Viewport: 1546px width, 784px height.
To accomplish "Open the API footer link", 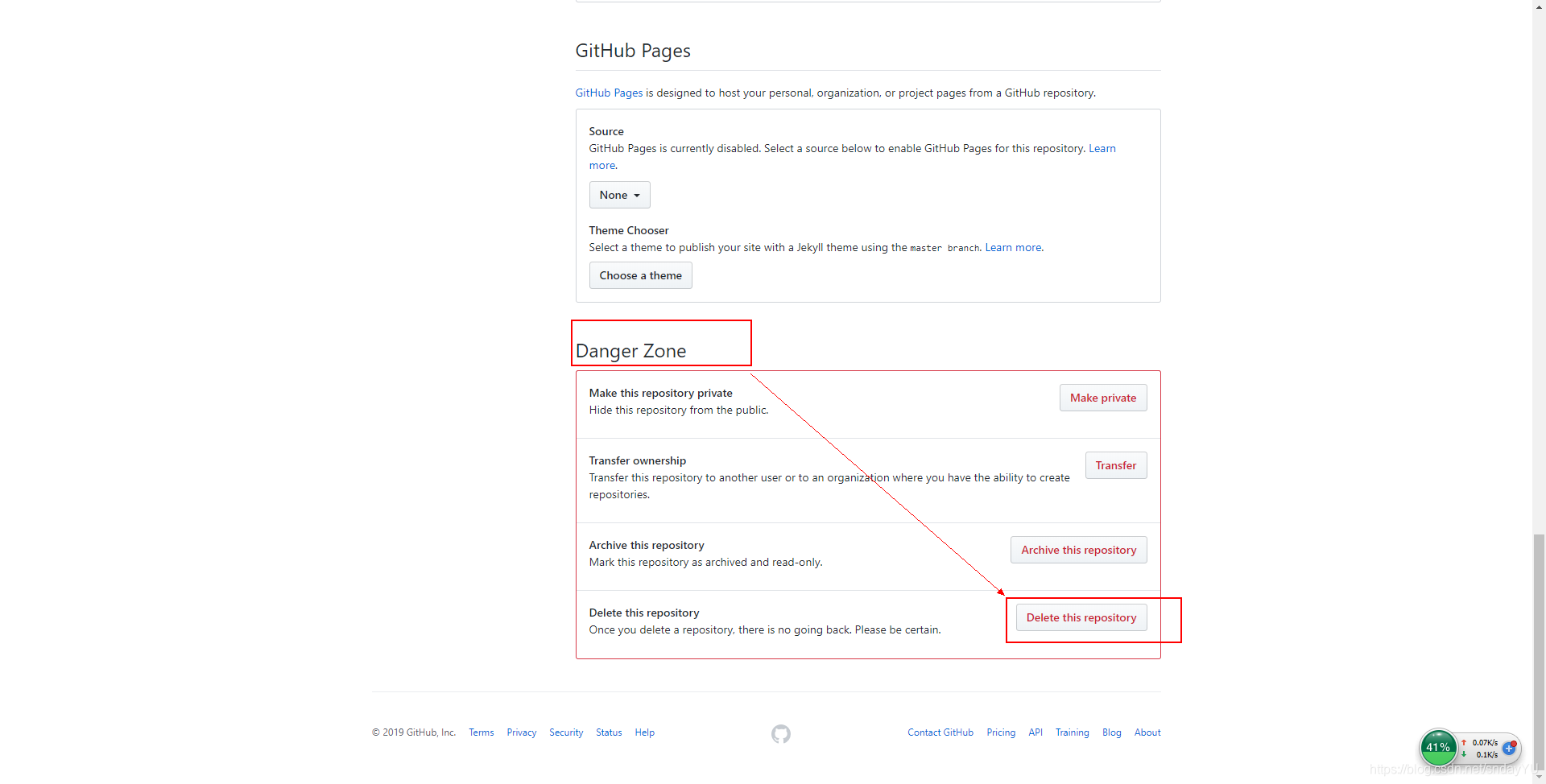I will point(1035,732).
